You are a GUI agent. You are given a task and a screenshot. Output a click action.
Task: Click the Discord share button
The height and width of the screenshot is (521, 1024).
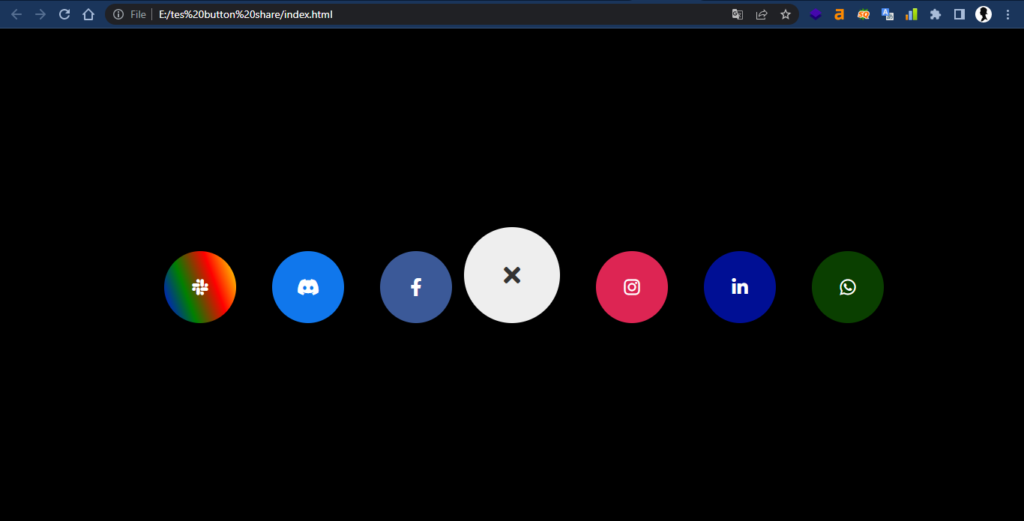point(308,287)
